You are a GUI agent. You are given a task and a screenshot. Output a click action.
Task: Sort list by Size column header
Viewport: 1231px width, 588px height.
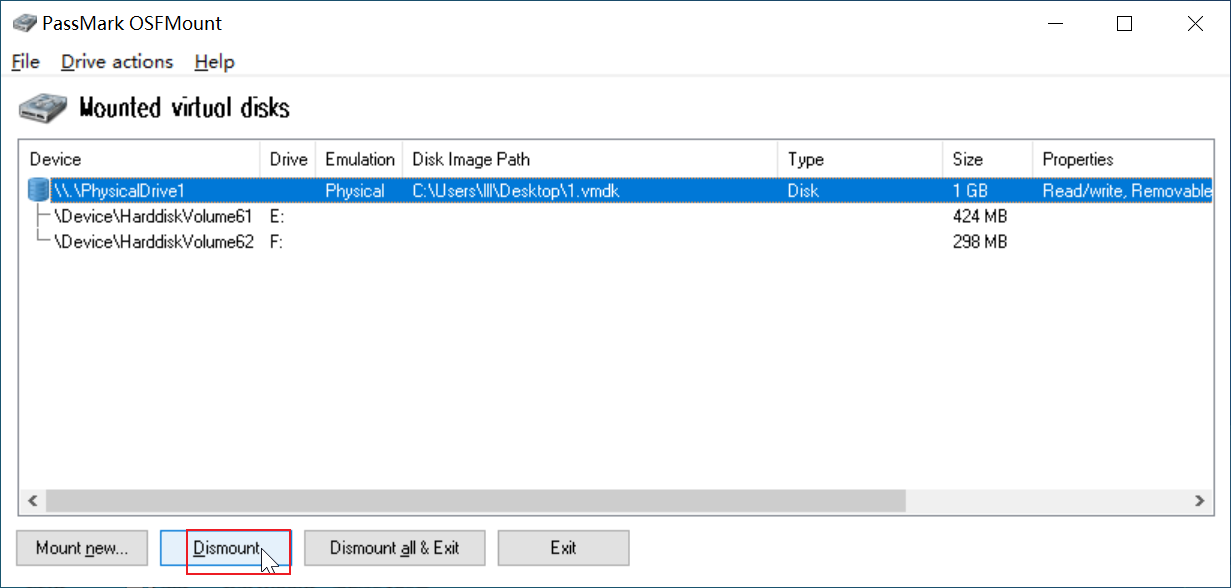click(987, 159)
